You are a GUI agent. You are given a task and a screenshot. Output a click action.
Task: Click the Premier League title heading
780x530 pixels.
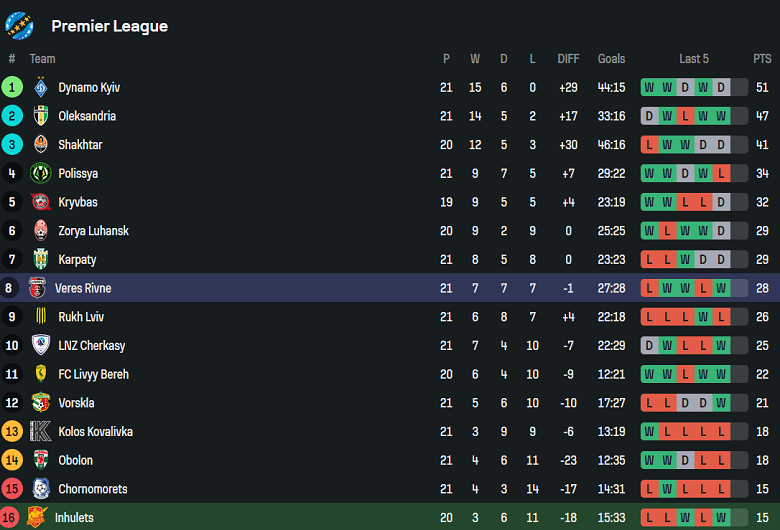(109, 26)
